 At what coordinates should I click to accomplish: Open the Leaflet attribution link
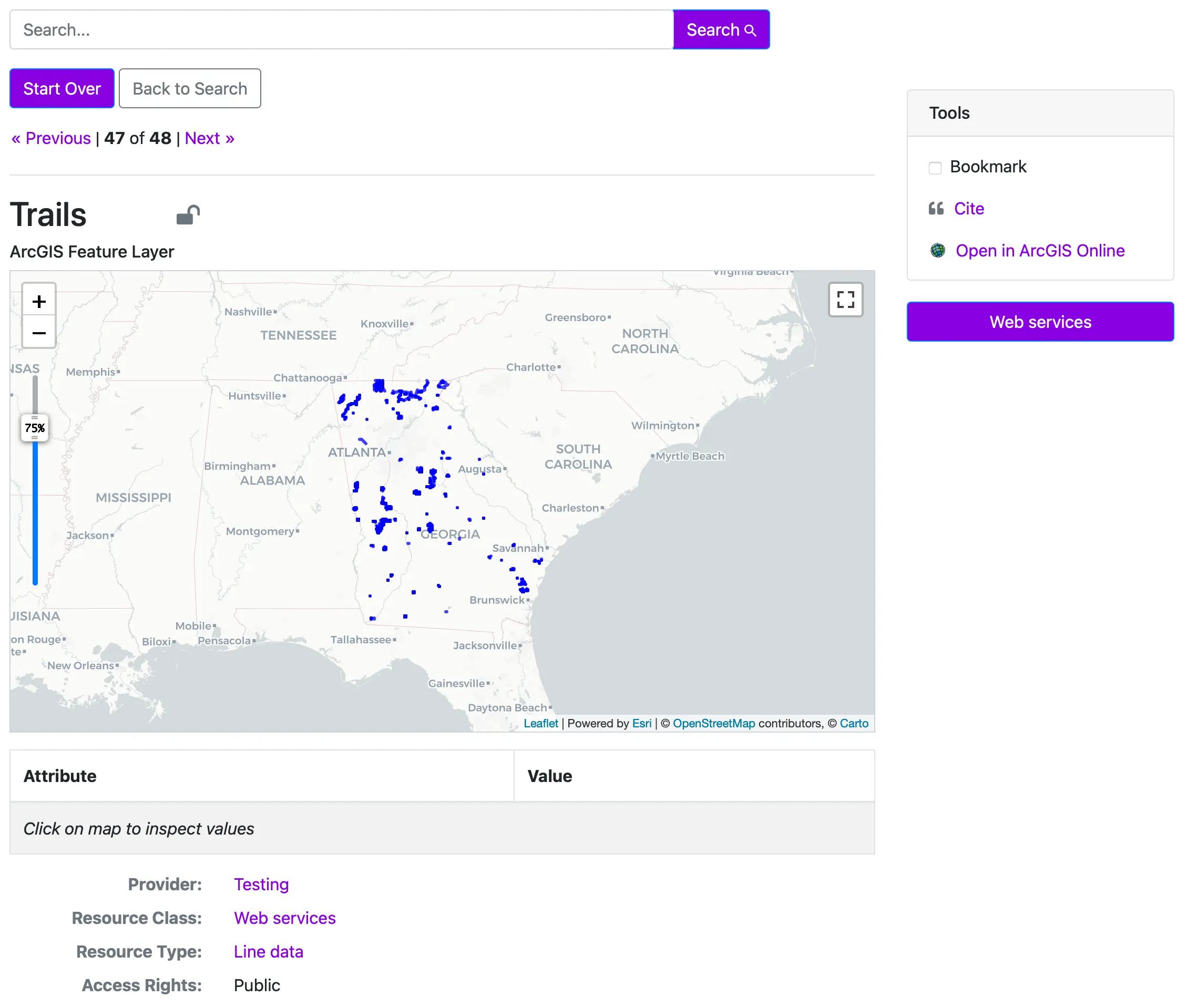[x=540, y=724]
